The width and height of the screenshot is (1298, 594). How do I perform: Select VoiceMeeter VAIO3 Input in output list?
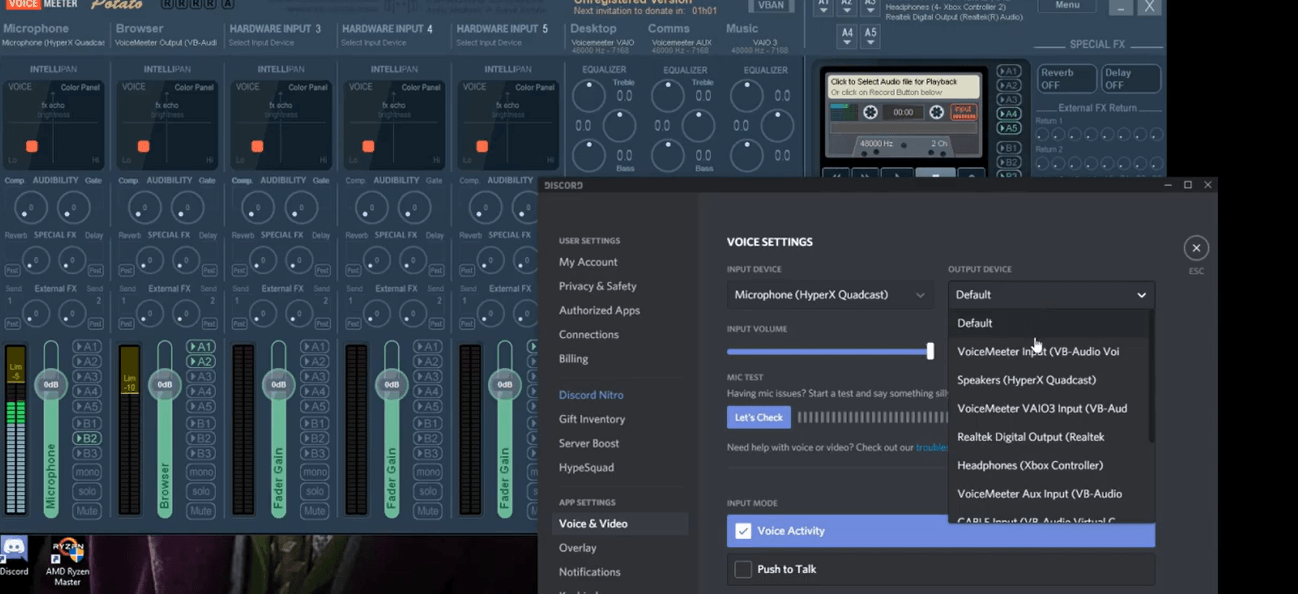(1048, 408)
